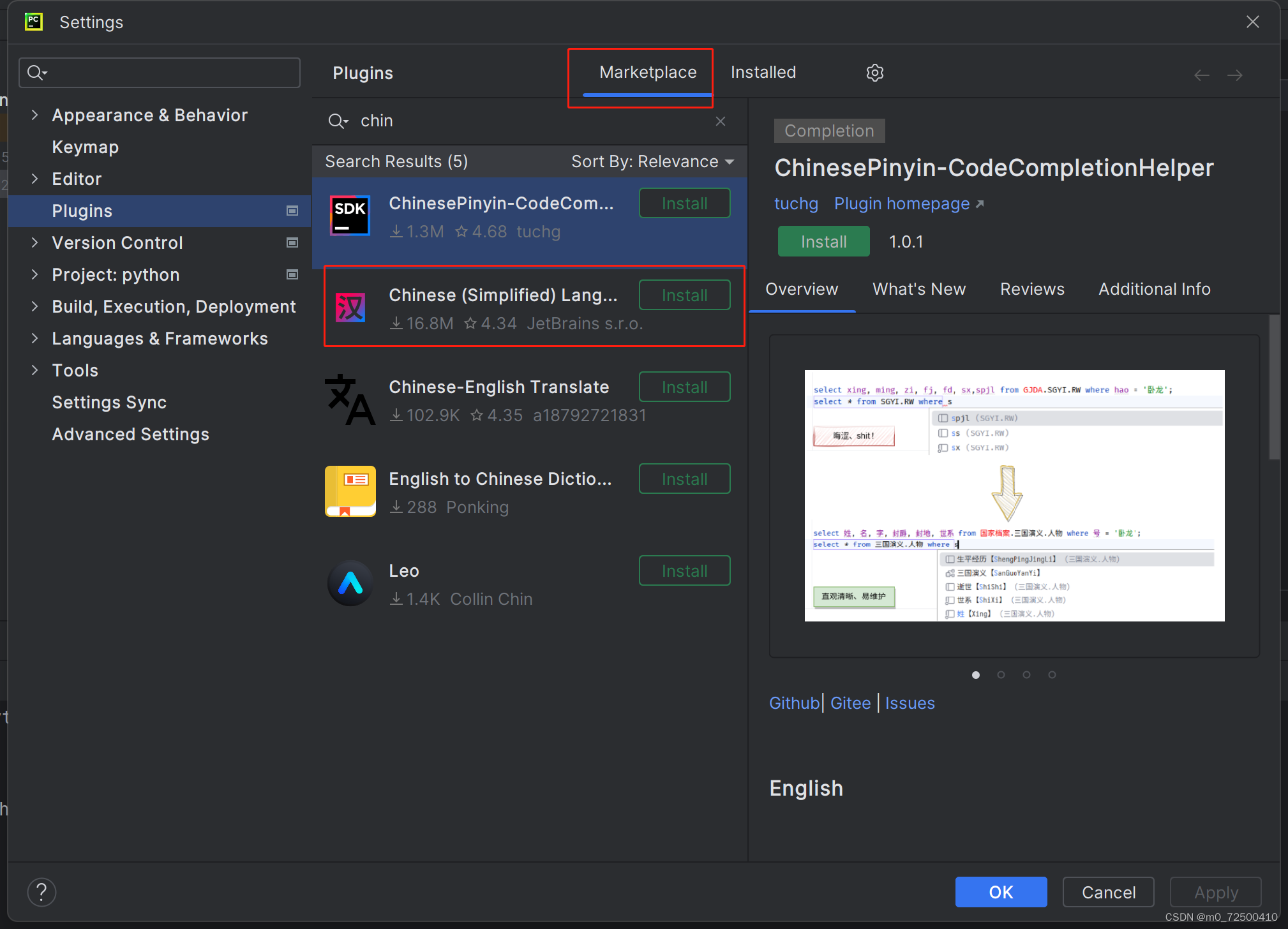Select Plugins in the settings tree
1288x929 pixels.
click(x=160, y=211)
